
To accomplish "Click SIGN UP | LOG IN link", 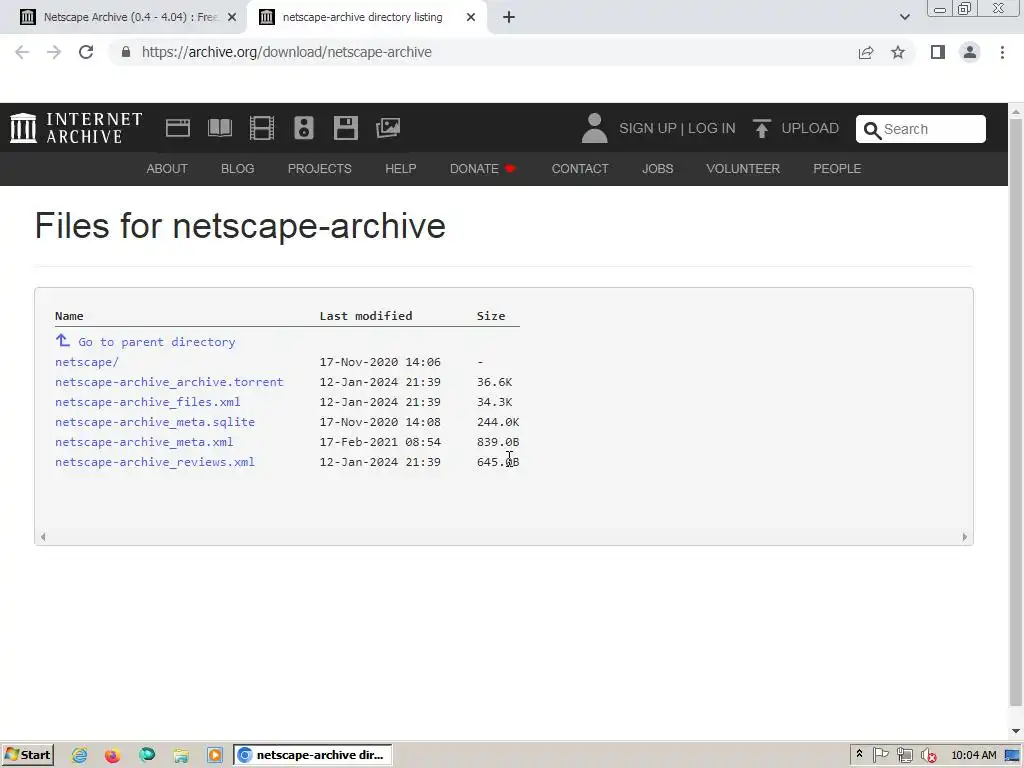I will (677, 128).
